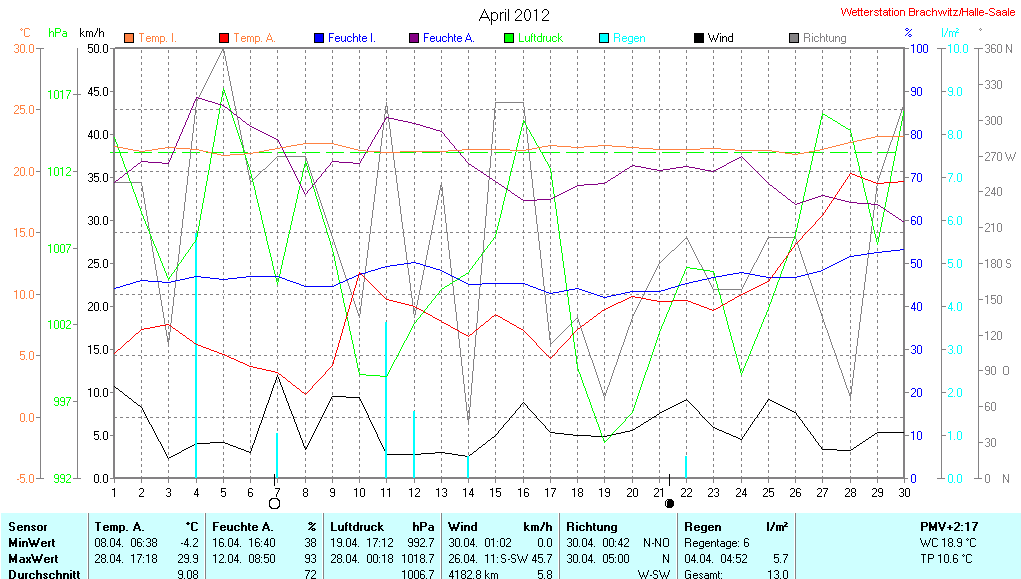Click the MaxWert row label
Viewport: 1021px width, 579px height.
(33, 558)
